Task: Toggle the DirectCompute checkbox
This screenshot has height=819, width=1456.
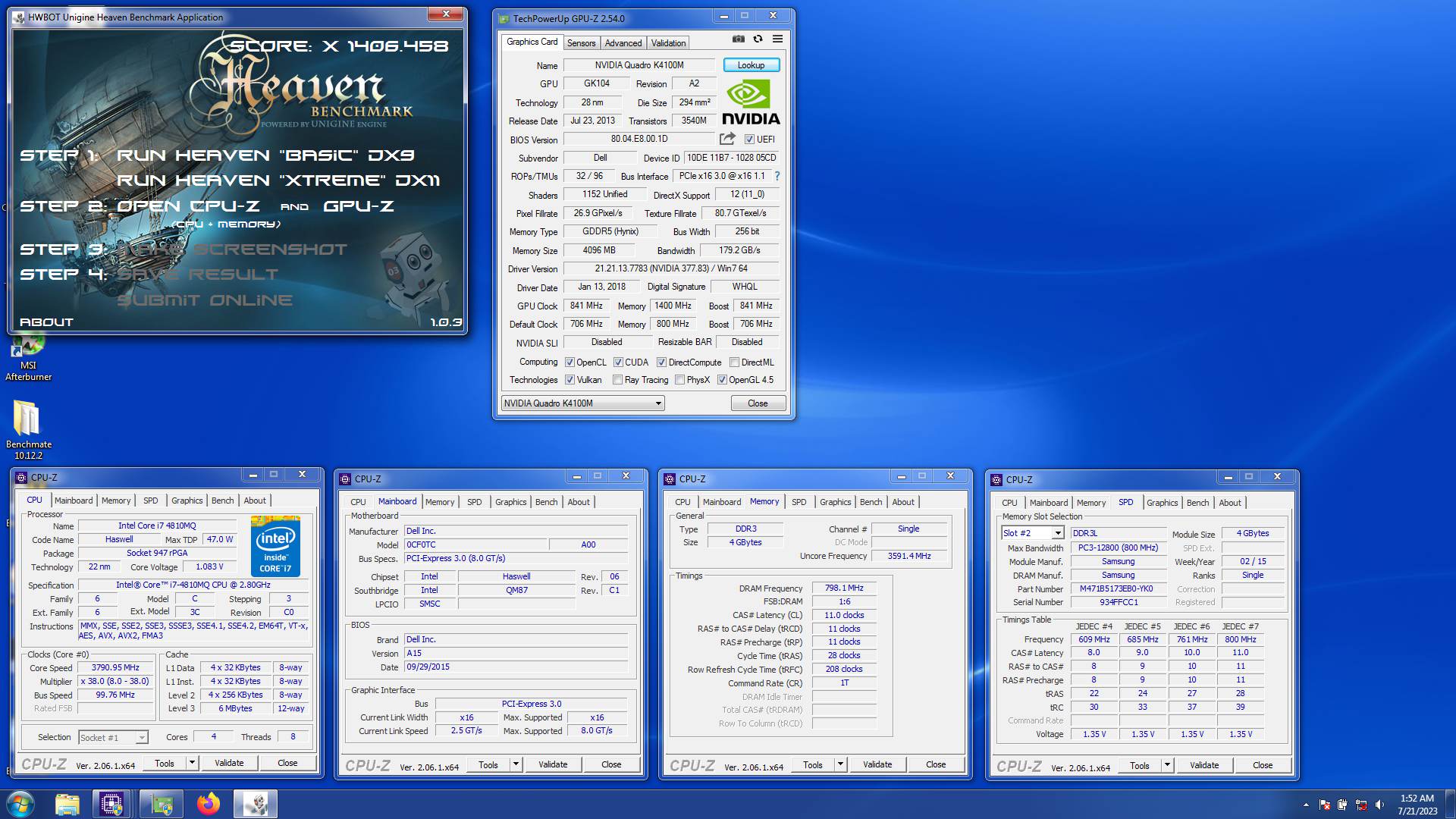Action: pos(661,362)
